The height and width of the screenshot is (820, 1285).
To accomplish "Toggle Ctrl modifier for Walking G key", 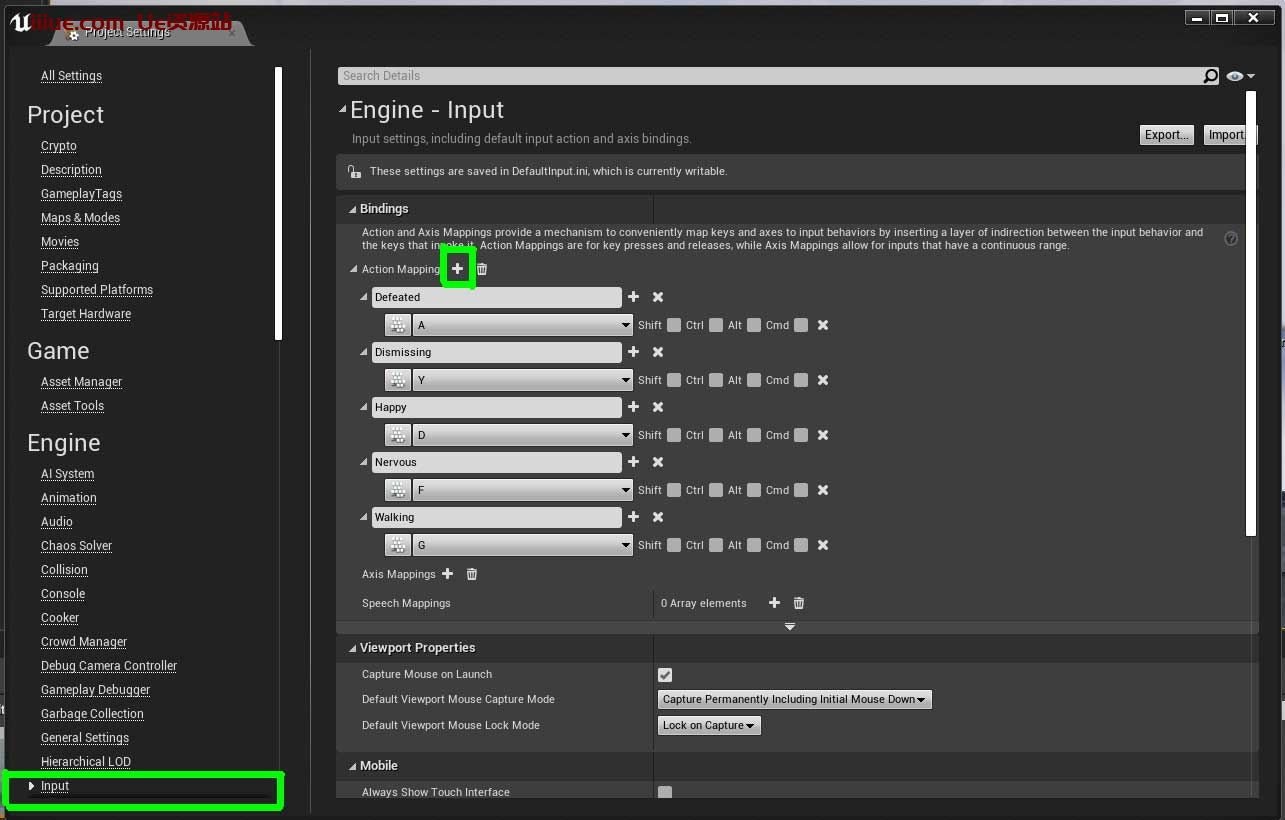I will pos(716,545).
